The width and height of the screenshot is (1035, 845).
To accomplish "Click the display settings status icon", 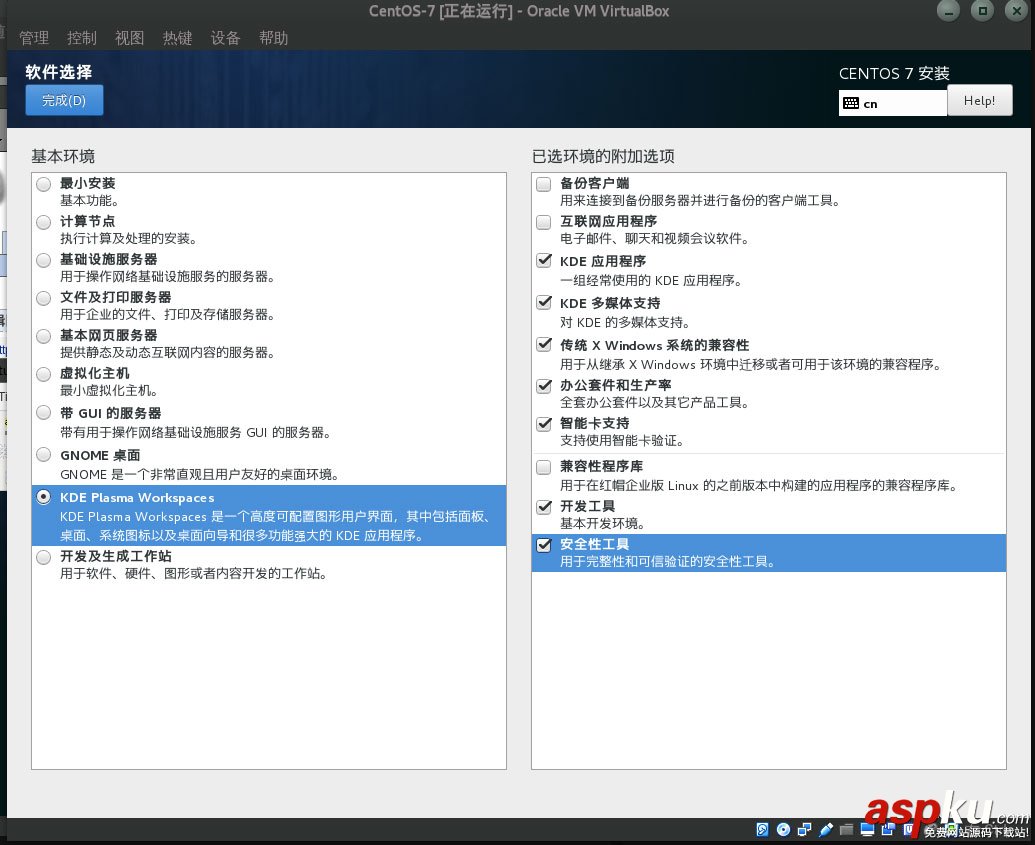I will click(x=868, y=829).
